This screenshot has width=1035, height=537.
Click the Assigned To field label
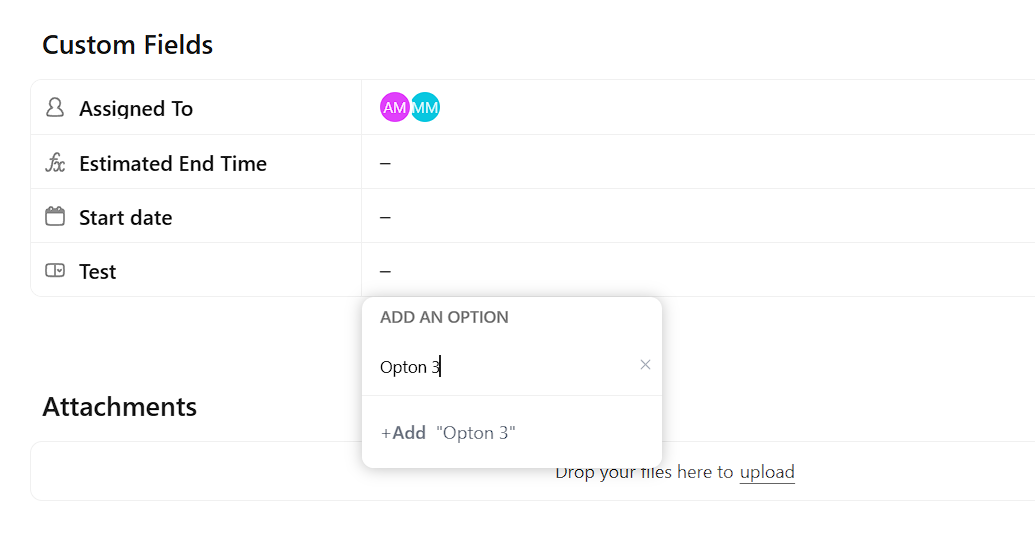point(136,109)
